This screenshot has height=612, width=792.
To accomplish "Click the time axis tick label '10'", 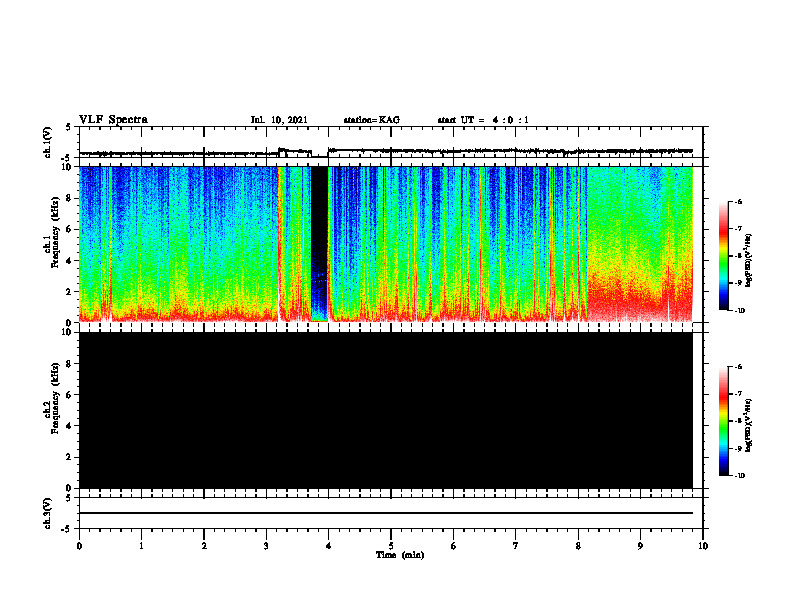I will [x=703, y=546].
